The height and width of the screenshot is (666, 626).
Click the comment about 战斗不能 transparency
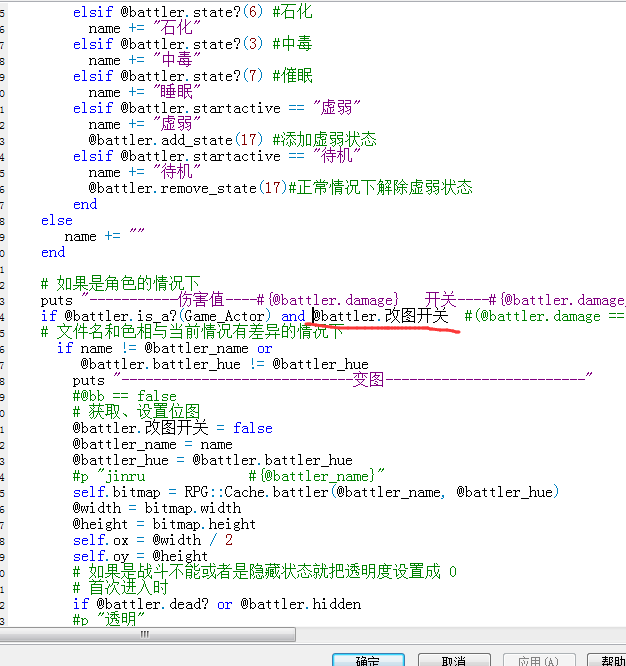(x=264, y=572)
